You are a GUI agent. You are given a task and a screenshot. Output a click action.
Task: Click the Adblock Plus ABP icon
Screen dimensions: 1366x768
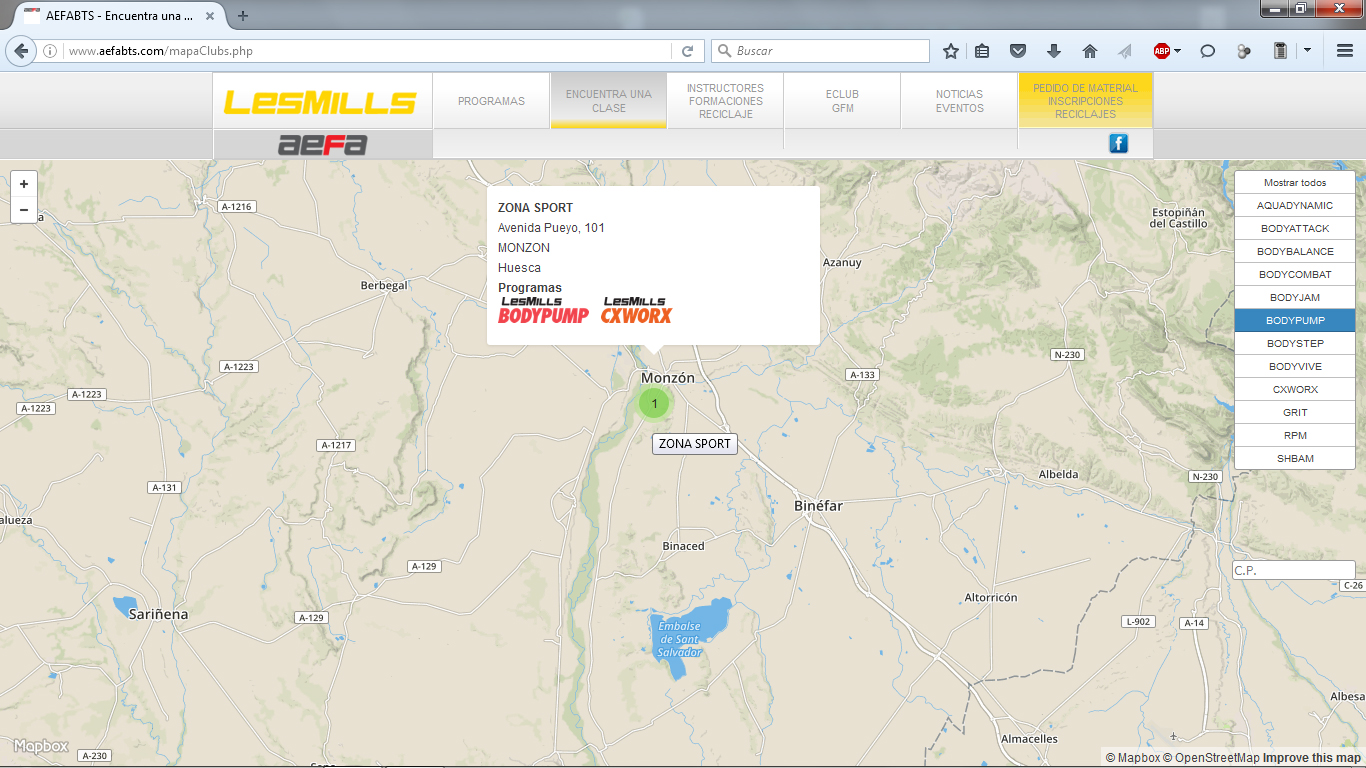[1161, 51]
